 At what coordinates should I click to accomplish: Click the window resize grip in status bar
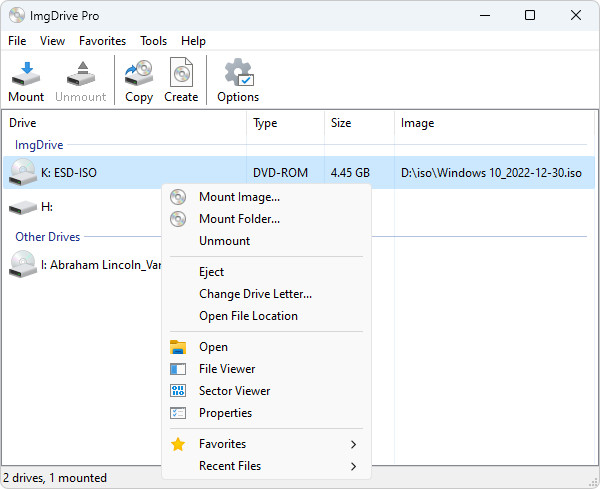(x=595, y=483)
